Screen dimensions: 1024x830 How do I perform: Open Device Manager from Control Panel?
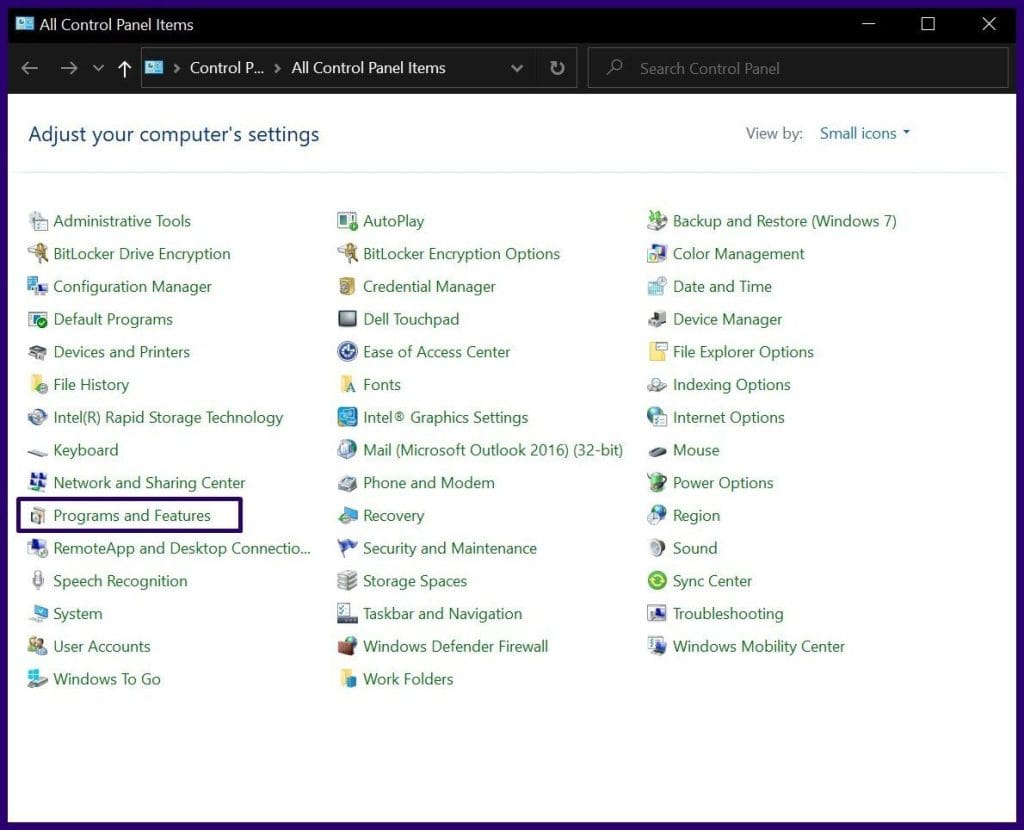pos(728,319)
